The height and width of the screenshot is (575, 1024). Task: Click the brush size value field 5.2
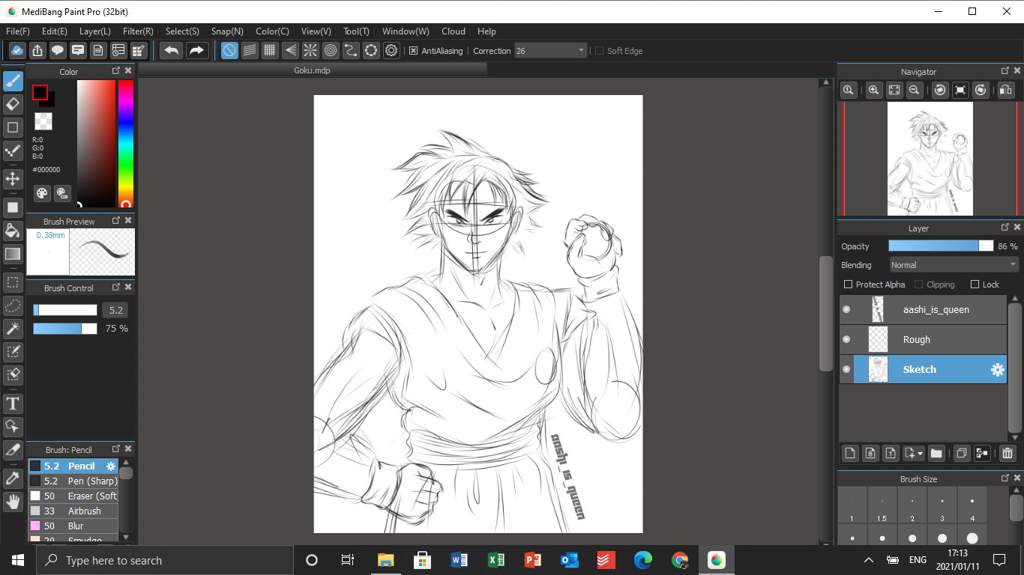[116, 310]
